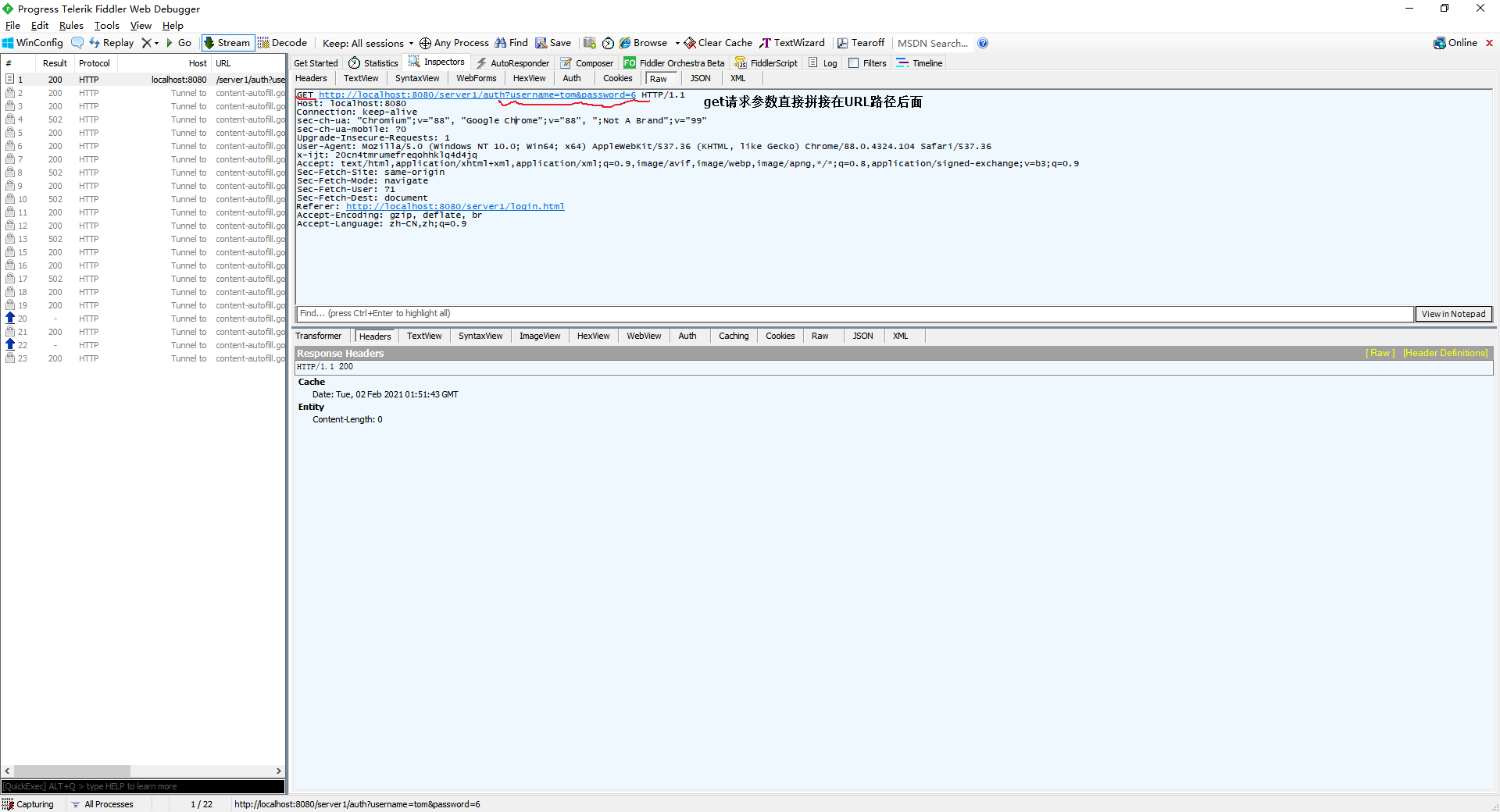
Task: Click the comment speech bubble icon
Action: pyautogui.click(x=77, y=43)
